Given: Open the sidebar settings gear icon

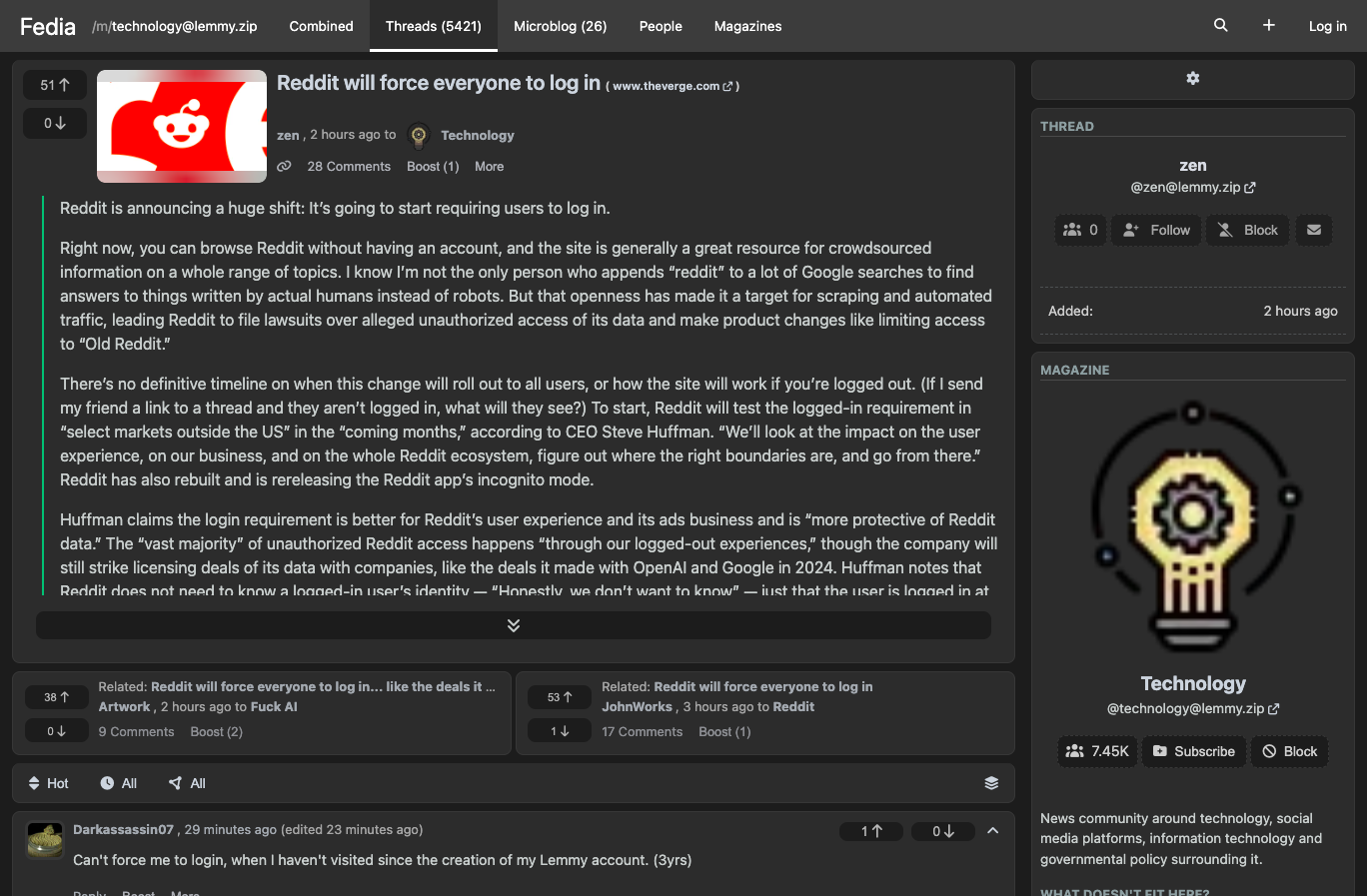Looking at the screenshot, I should (1193, 79).
